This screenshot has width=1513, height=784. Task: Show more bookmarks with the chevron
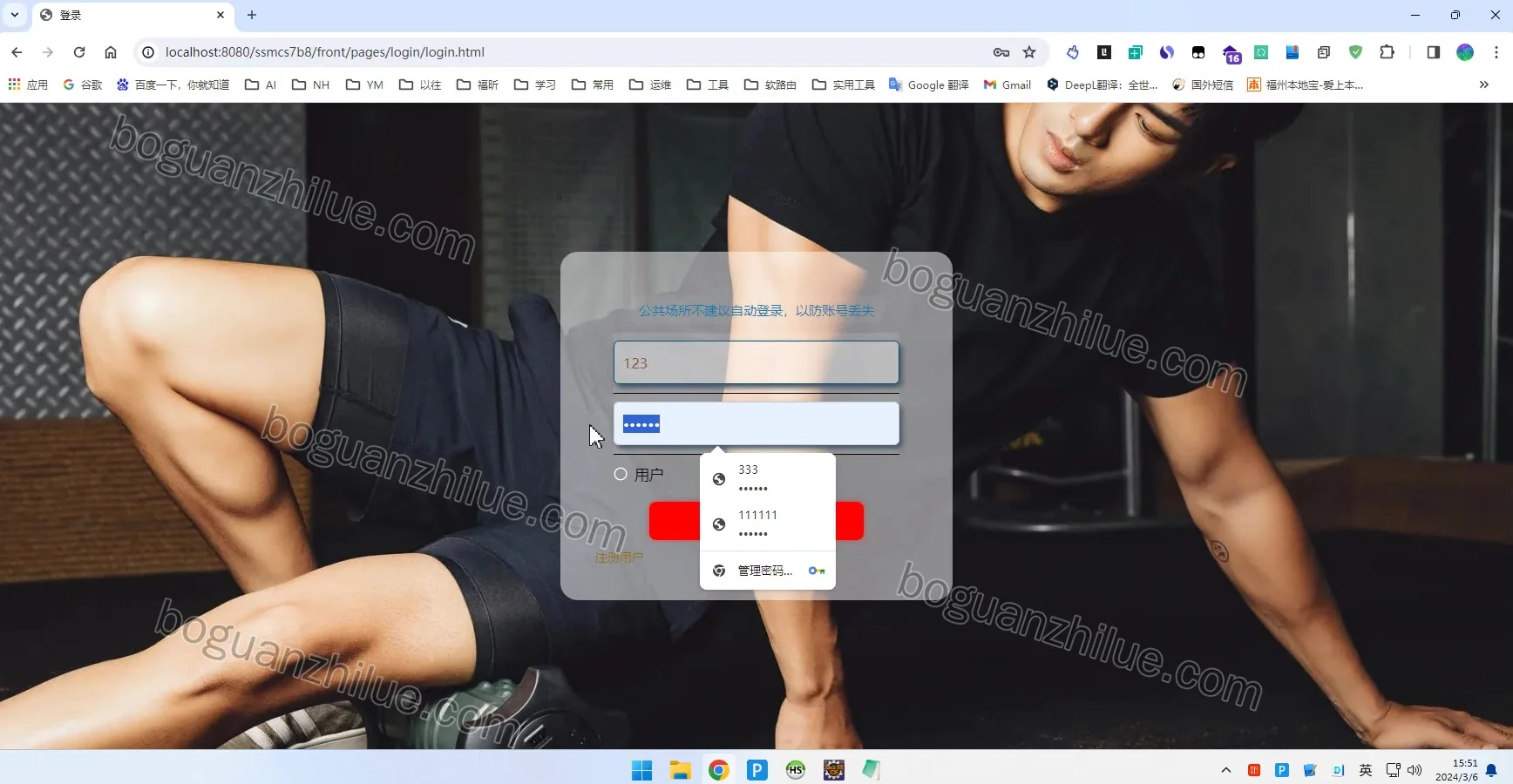(1483, 84)
